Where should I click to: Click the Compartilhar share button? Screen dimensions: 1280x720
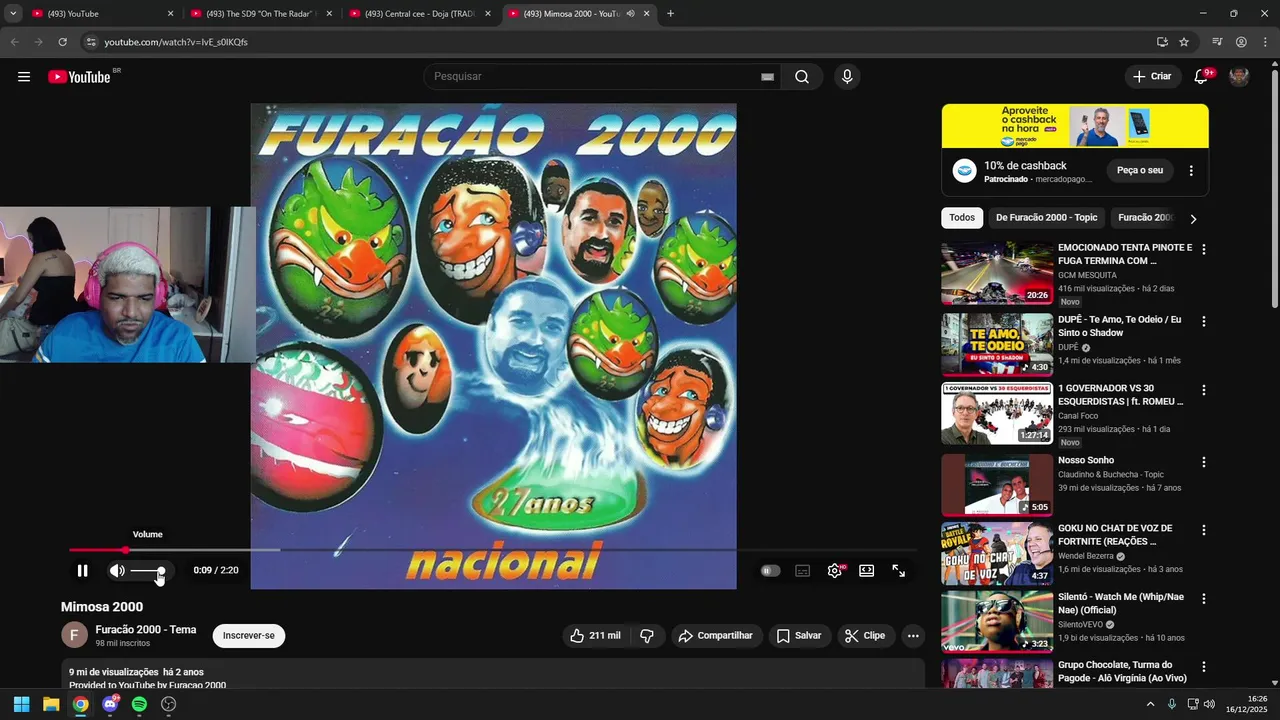click(715, 636)
